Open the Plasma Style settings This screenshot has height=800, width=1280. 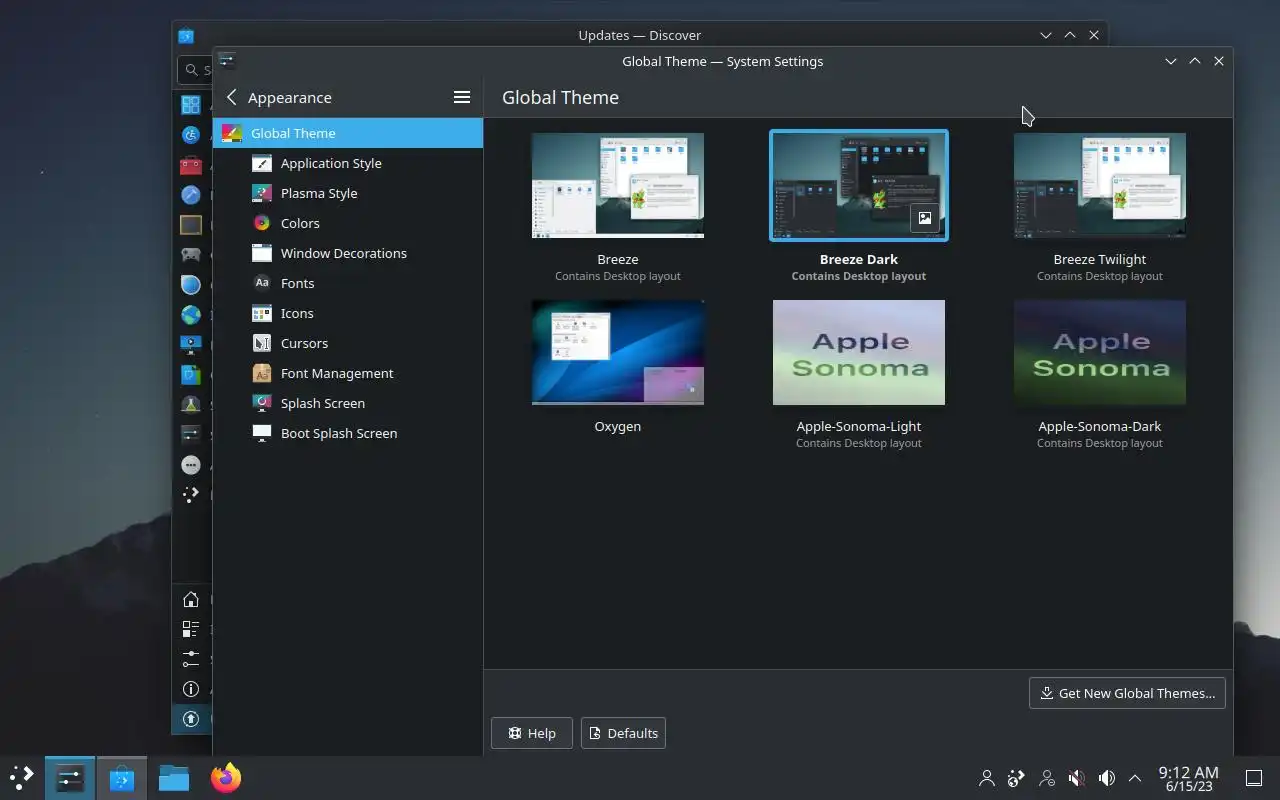(x=347, y=193)
